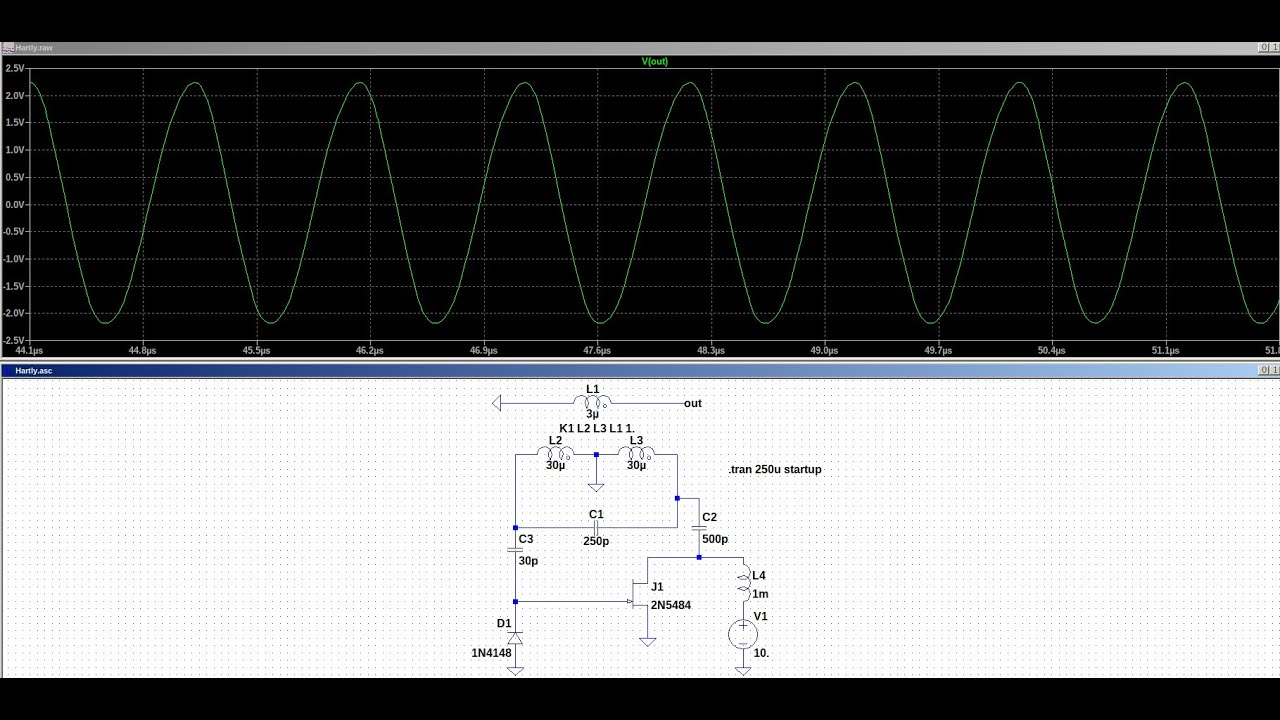Image resolution: width=1280 pixels, height=720 pixels.
Task: Click the ground symbol below diode D1
Action: pyautogui.click(x=515, y=671)
